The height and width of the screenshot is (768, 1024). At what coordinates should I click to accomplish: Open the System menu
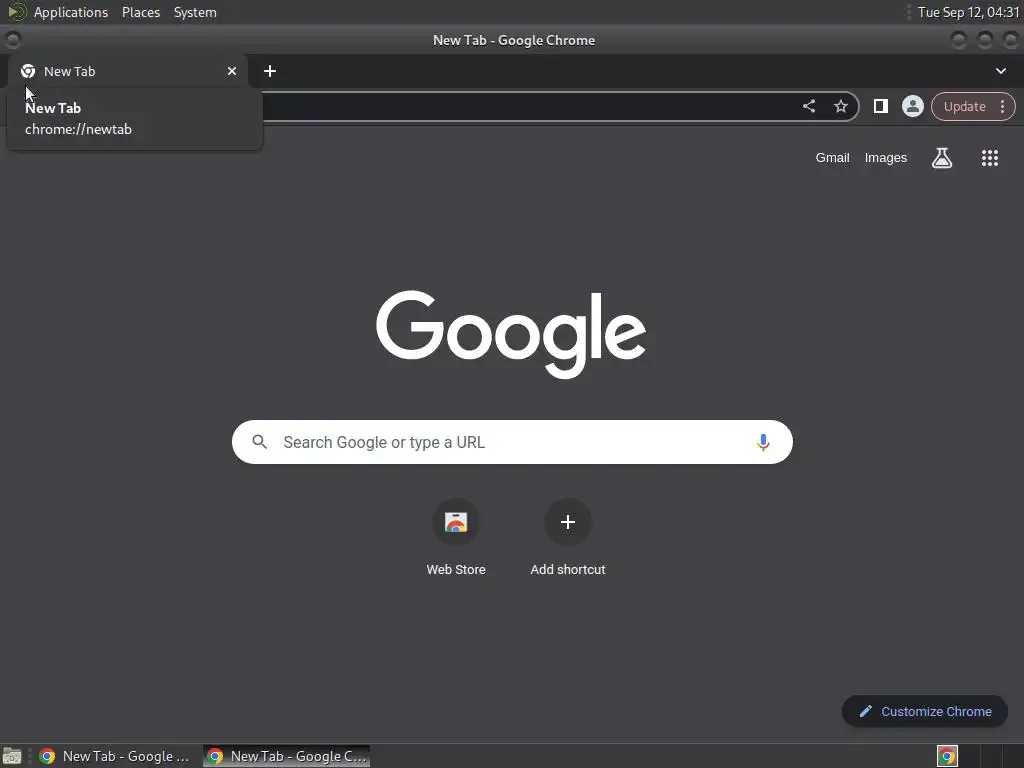(195, 12)
